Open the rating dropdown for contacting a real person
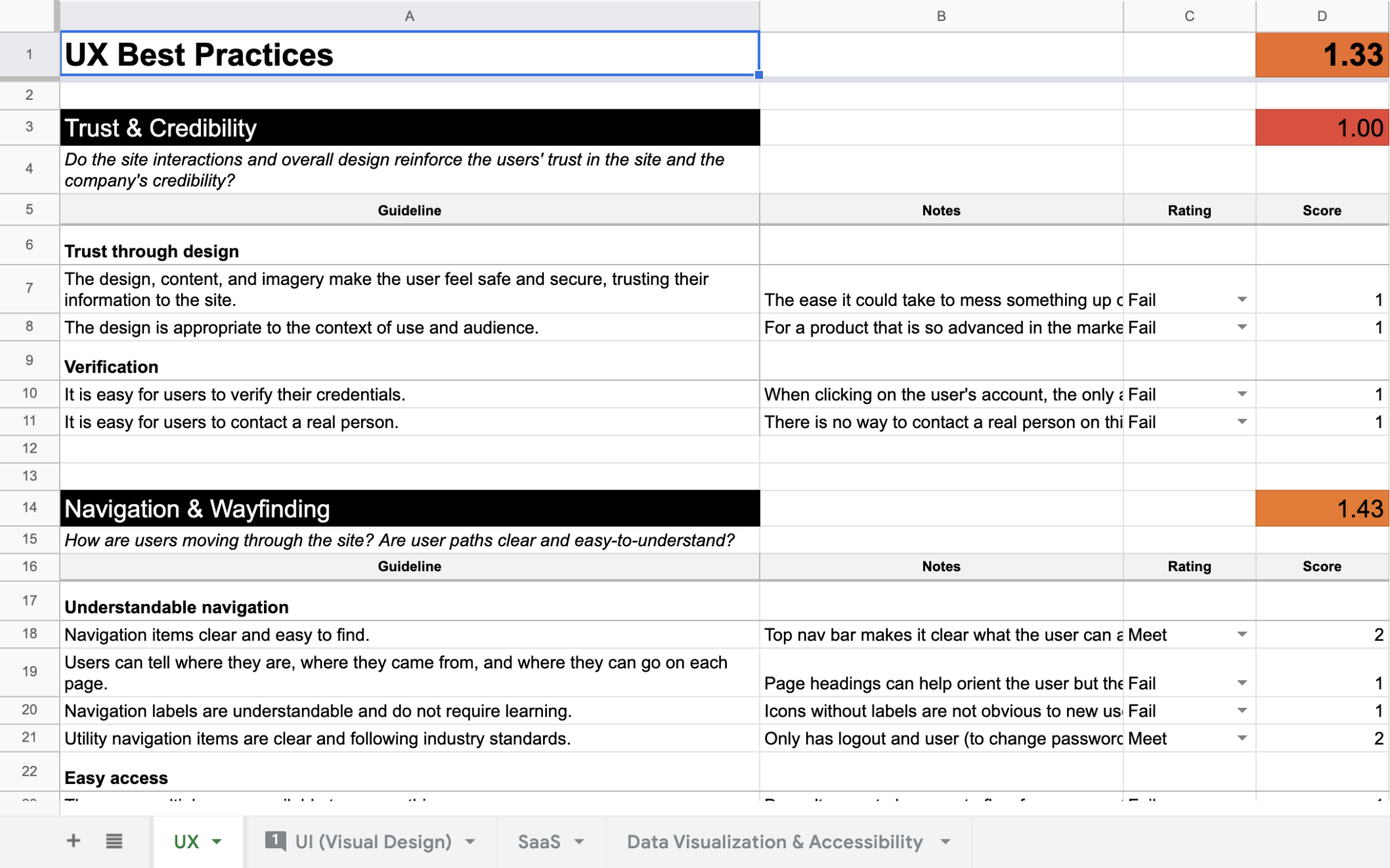1390x868 pixels. 1242,421
